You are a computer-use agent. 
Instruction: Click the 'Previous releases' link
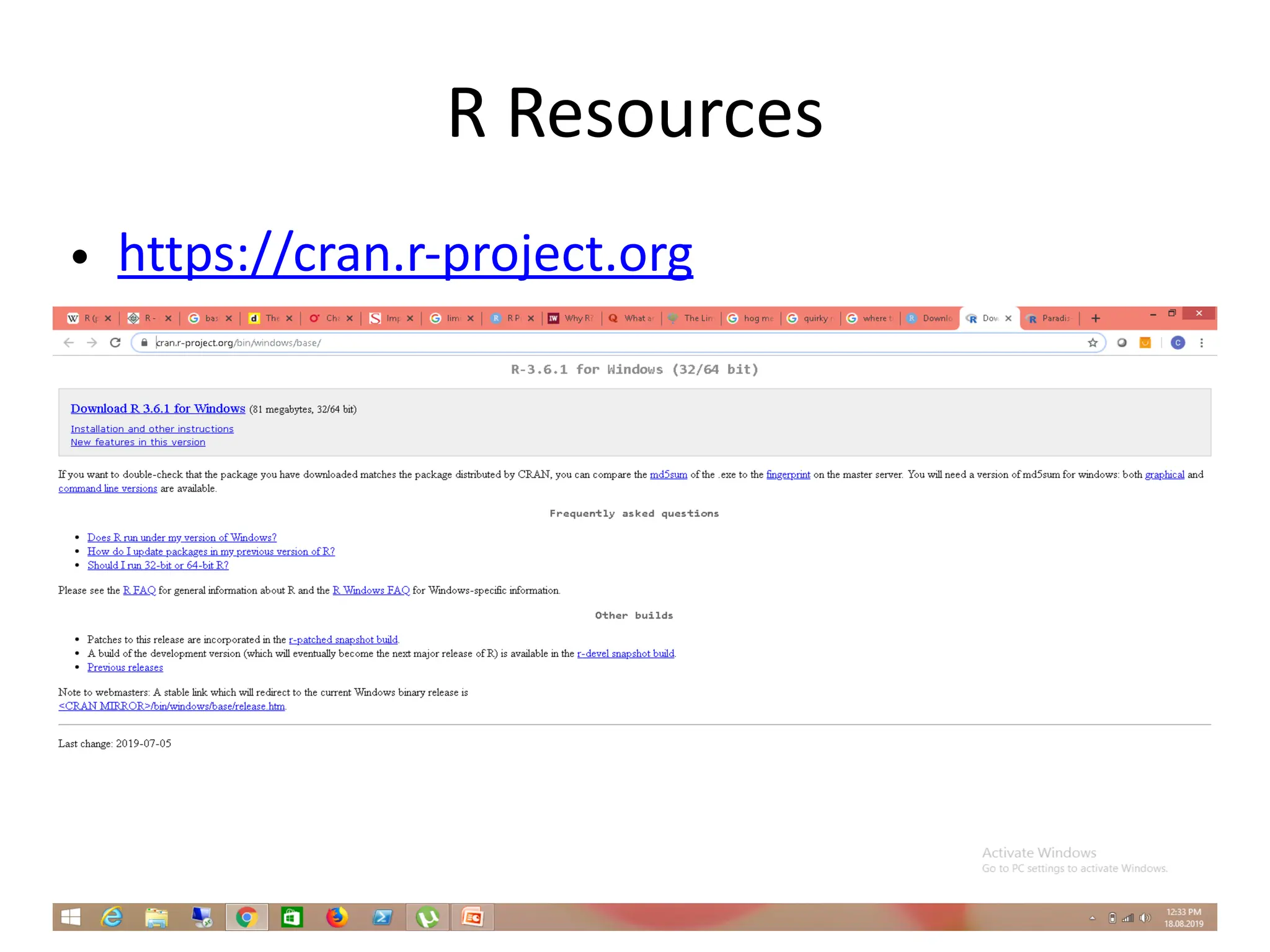[x=125, y=668]
